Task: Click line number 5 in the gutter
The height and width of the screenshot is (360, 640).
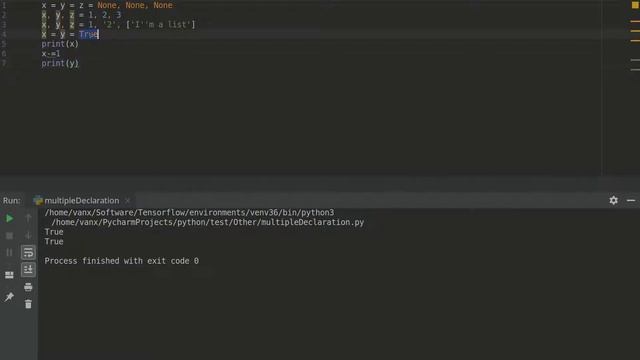Action: pyautogui.click(x=4, y=44)
